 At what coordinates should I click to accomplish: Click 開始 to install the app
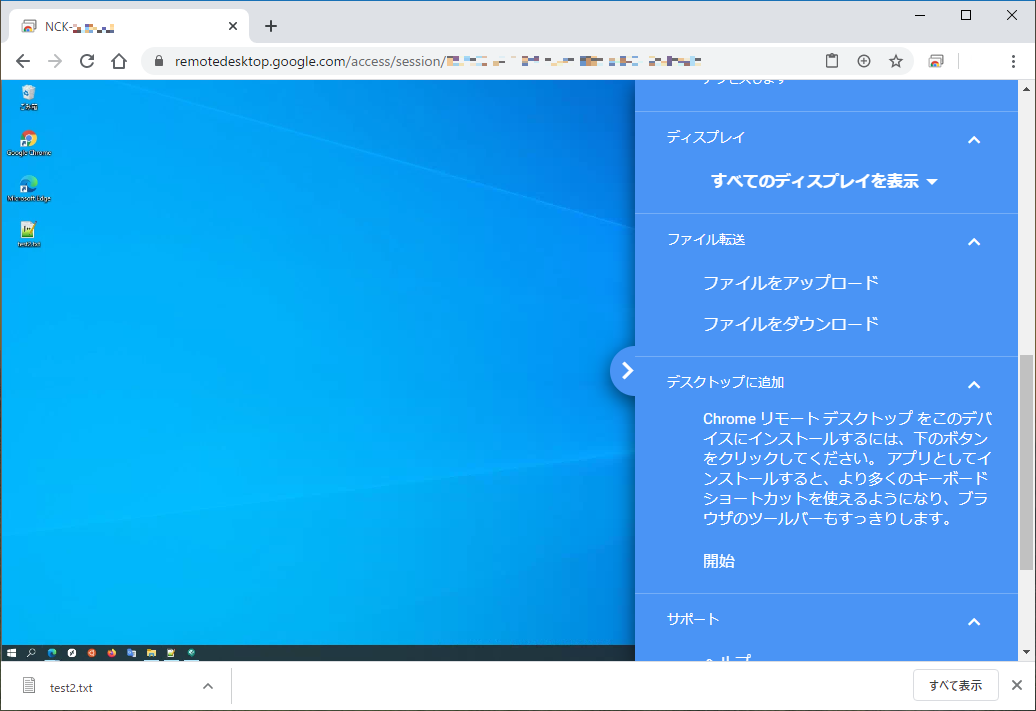point(719,561)
